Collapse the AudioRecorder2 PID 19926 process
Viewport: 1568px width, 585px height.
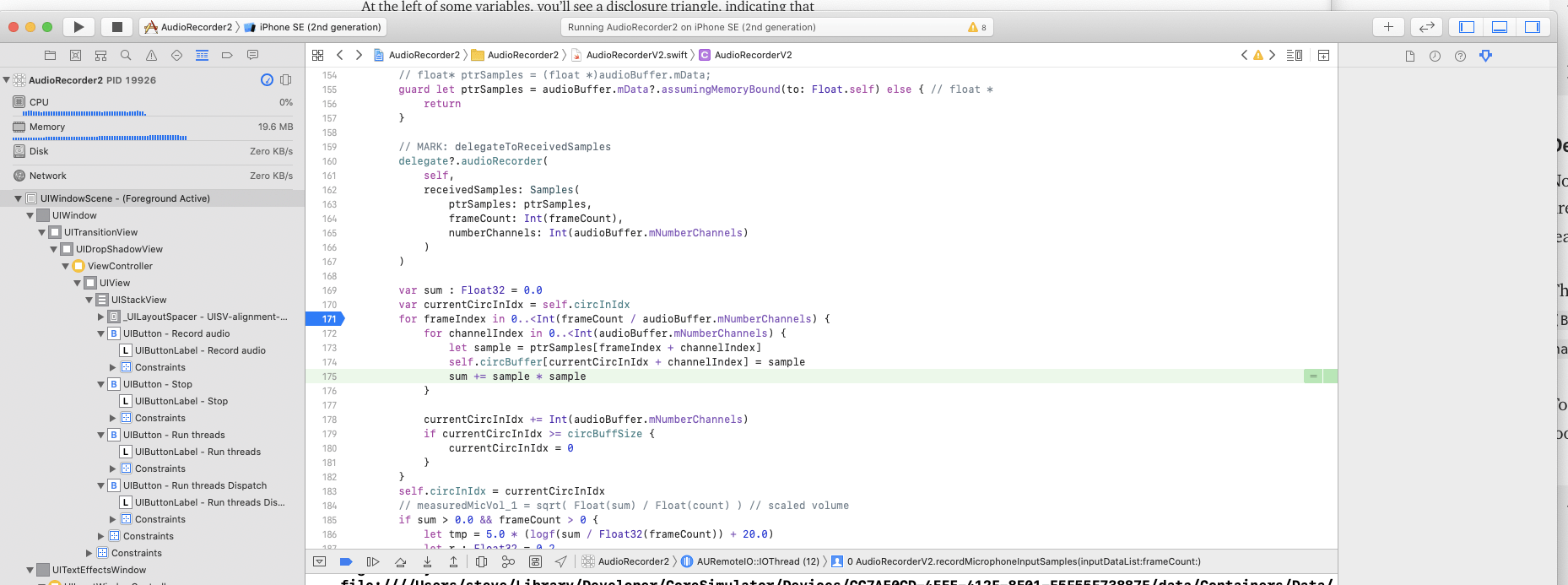tap(7, 80)
